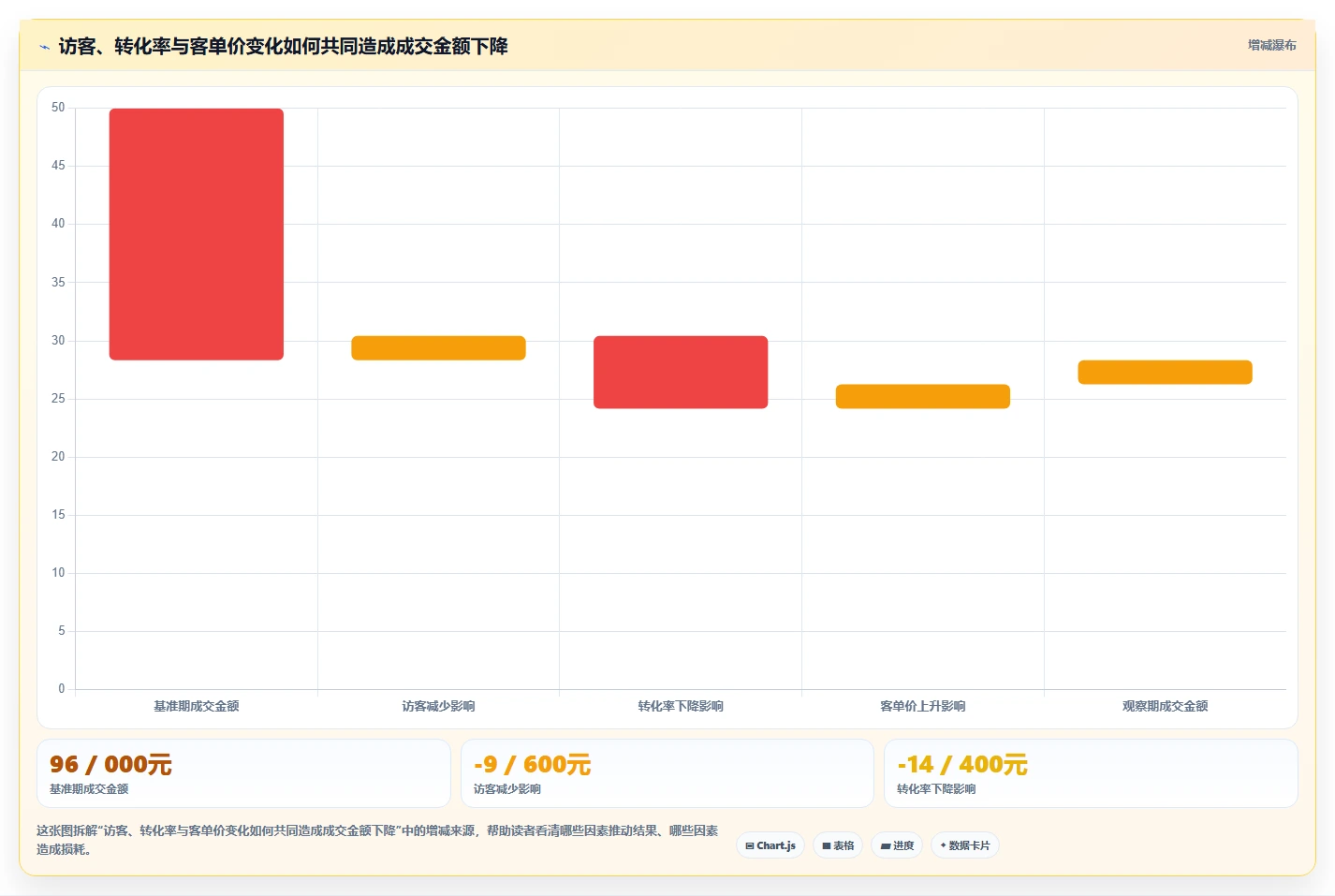Click the 表格 tag chip
Viewport: 1335px width, 896px height.
[838, 845]
